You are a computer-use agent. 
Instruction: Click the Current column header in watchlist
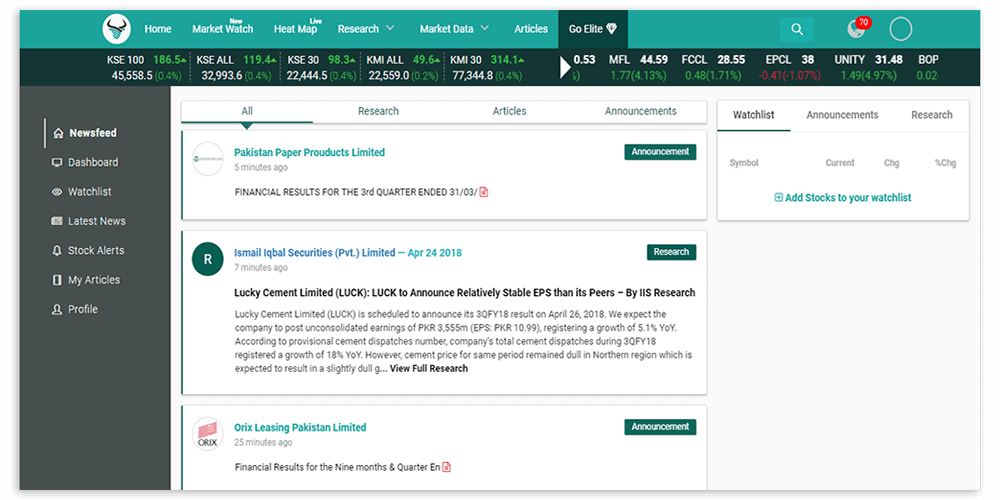point(840,163)
